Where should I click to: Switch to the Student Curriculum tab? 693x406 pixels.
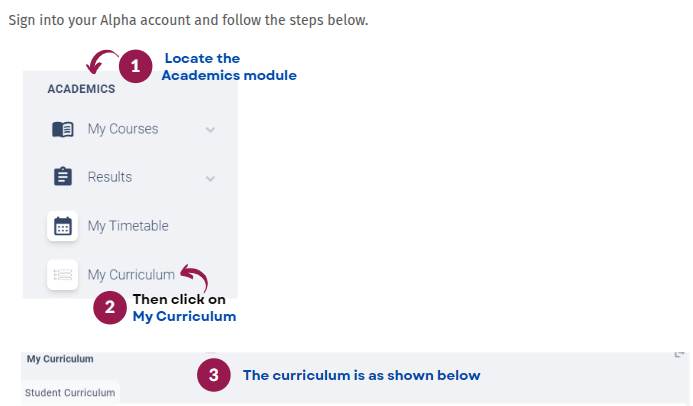[70, 393]
